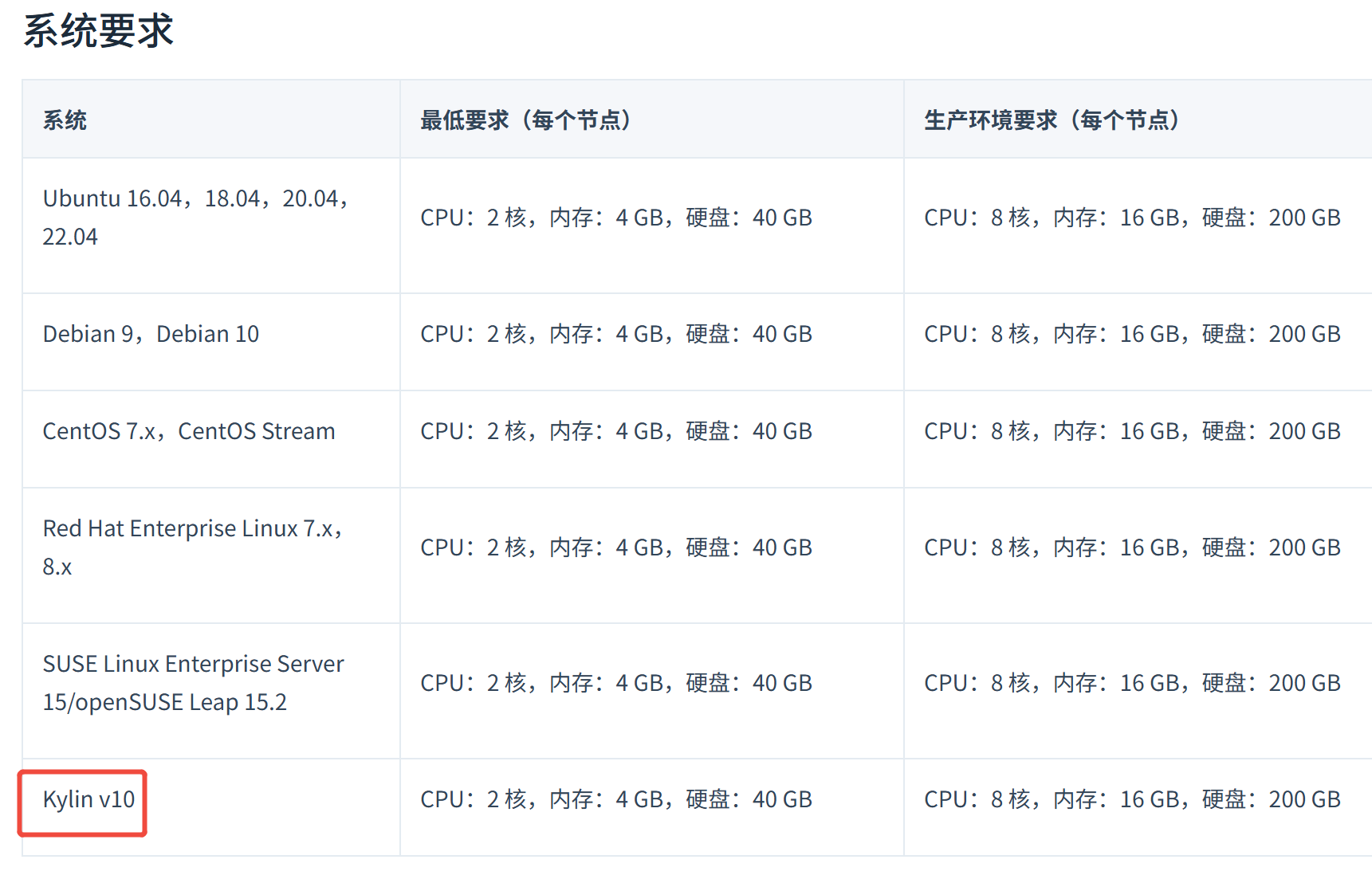Select minimum requirement cell in Red Hat row

pyautogui.click(x=615, y=547)
